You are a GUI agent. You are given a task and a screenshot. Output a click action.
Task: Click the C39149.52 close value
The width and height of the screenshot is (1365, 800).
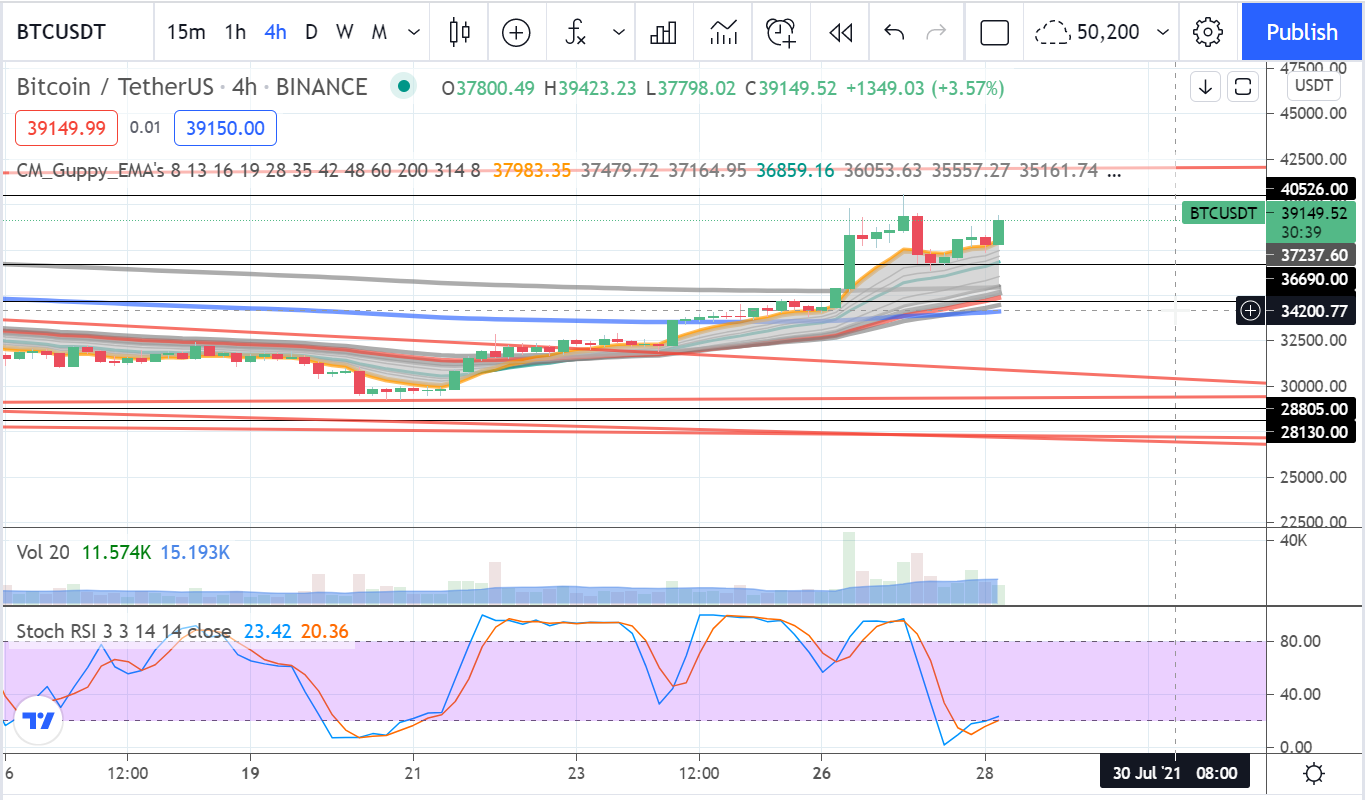pos(790,88)
